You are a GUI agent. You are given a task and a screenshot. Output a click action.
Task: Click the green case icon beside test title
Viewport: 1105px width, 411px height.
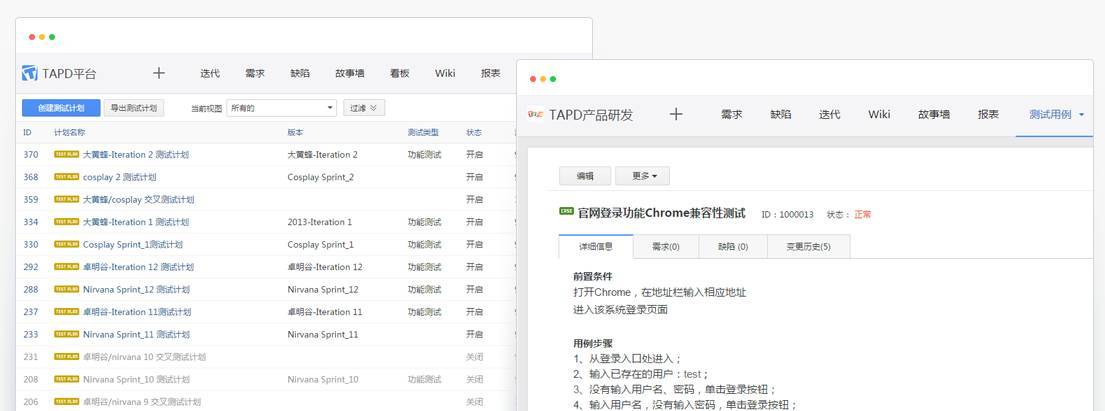tap(566, 212)
